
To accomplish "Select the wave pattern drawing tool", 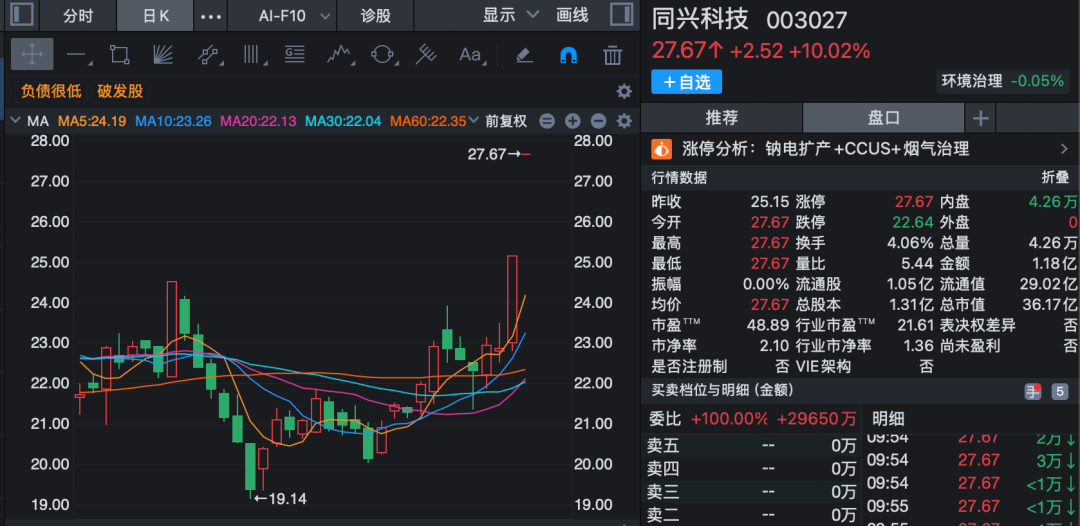I will pos(338,55).
